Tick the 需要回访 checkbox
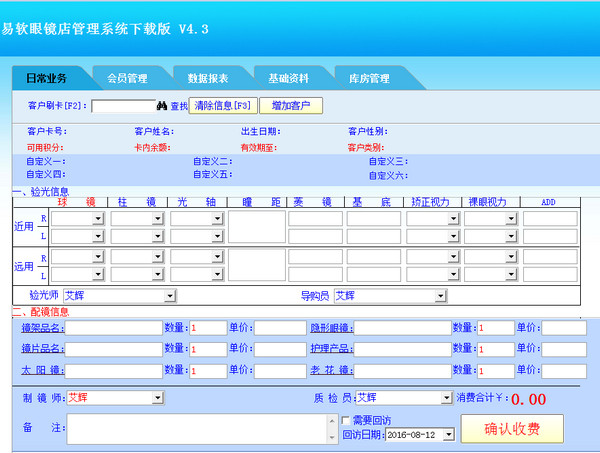This screenshot has height=453, width=600. tap(347, 420)
